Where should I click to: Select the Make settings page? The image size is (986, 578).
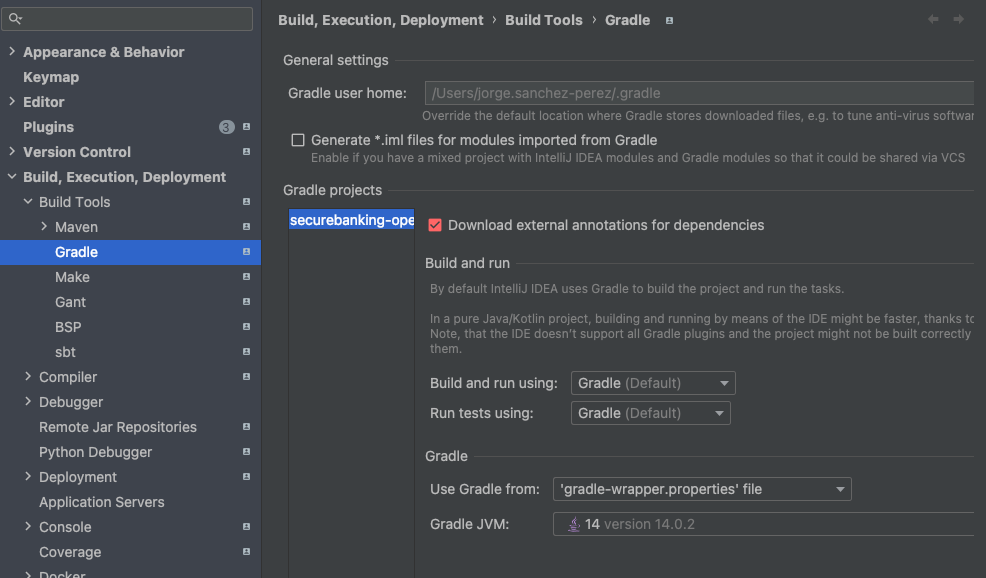72,277
